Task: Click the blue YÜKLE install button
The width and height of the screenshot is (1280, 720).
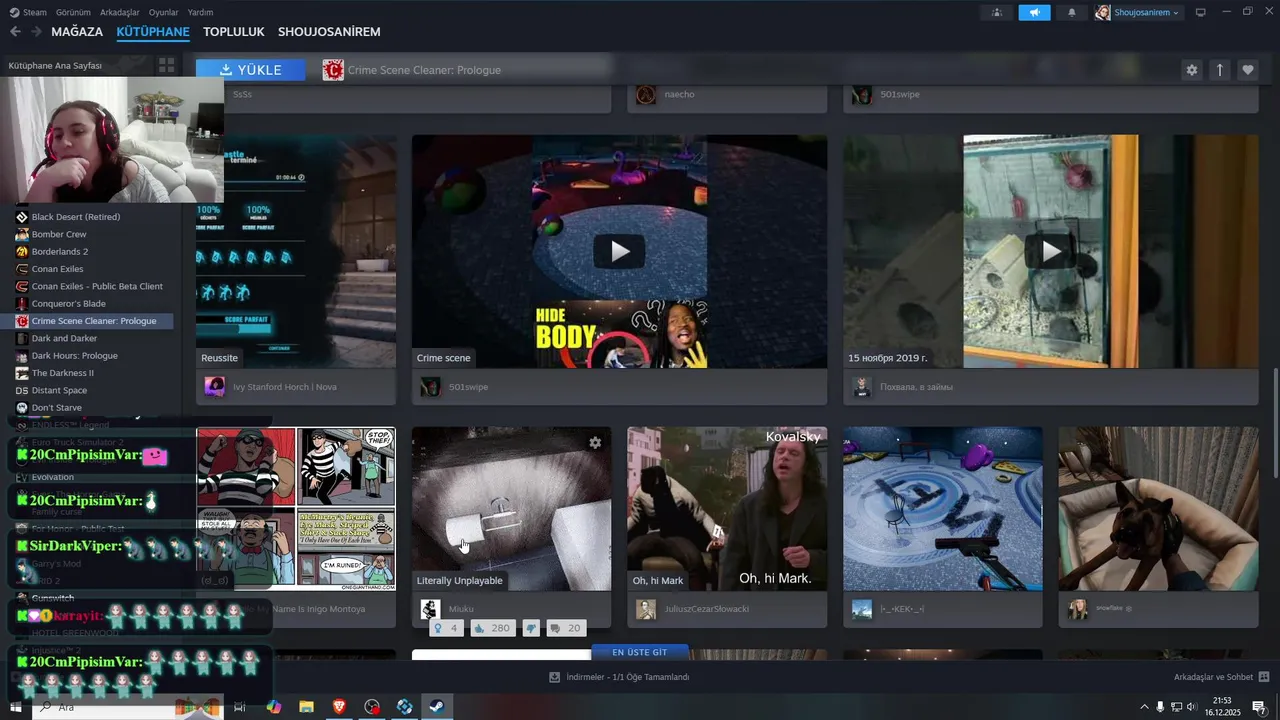Action: 251,70
